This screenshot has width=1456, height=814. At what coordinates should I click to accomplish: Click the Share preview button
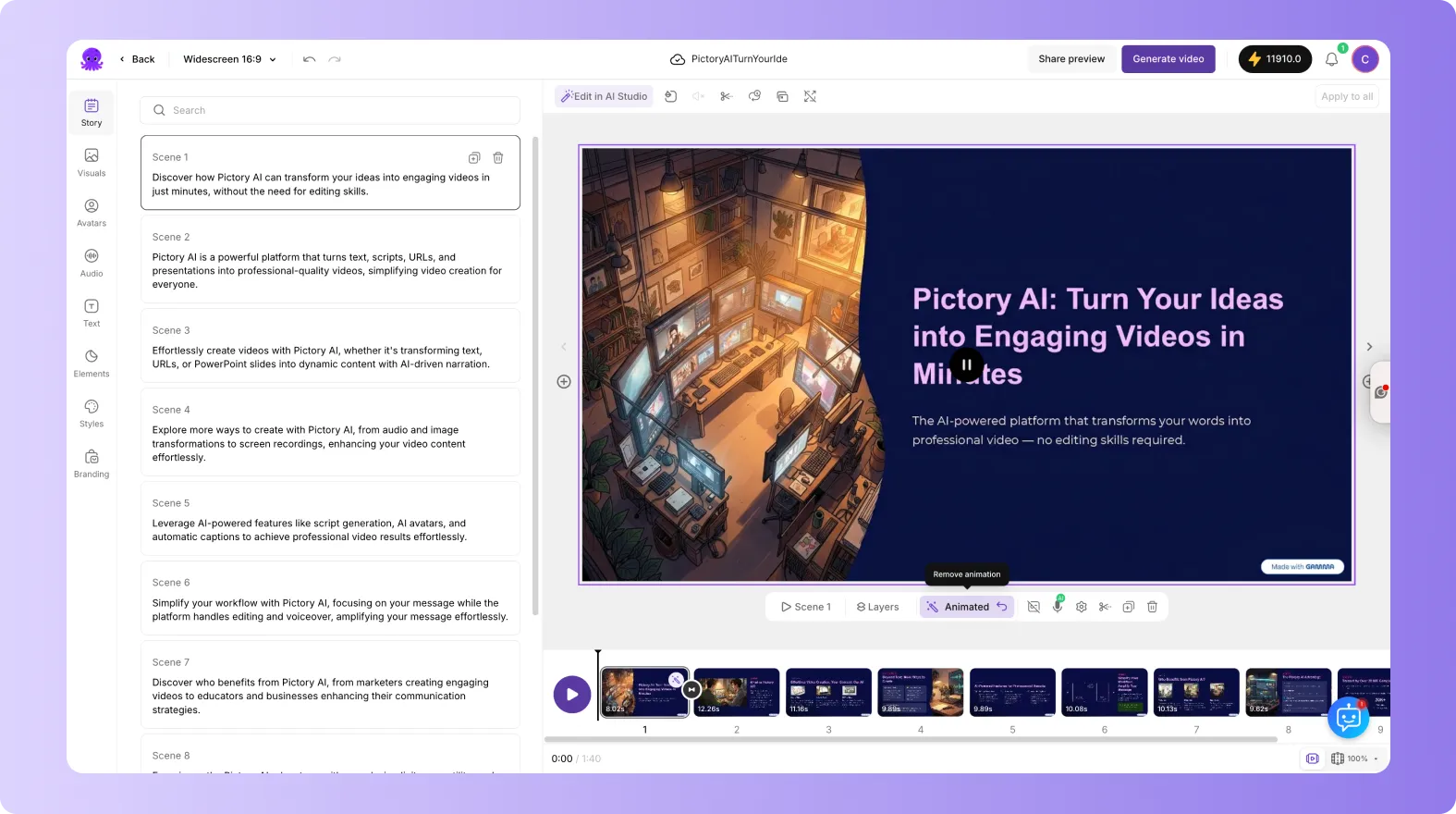pyautogui.click(x=1071, y=59)
